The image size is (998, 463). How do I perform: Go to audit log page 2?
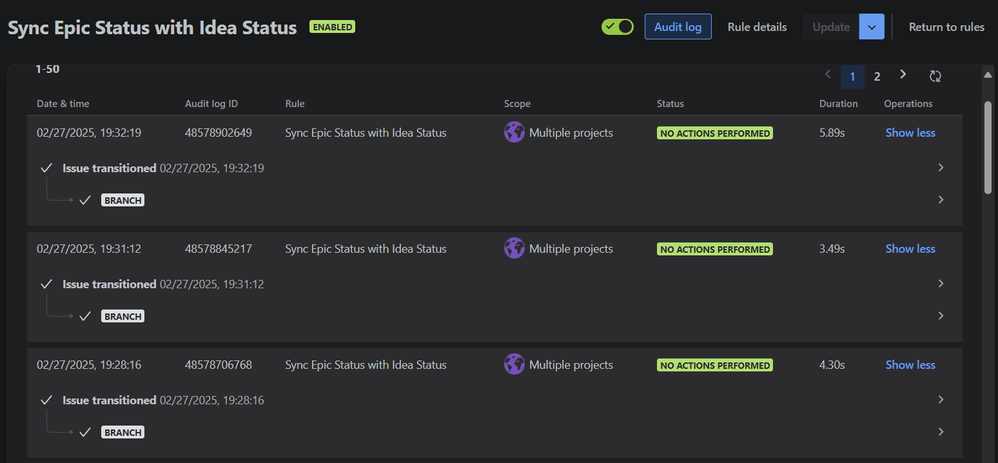tap(877, 76)
